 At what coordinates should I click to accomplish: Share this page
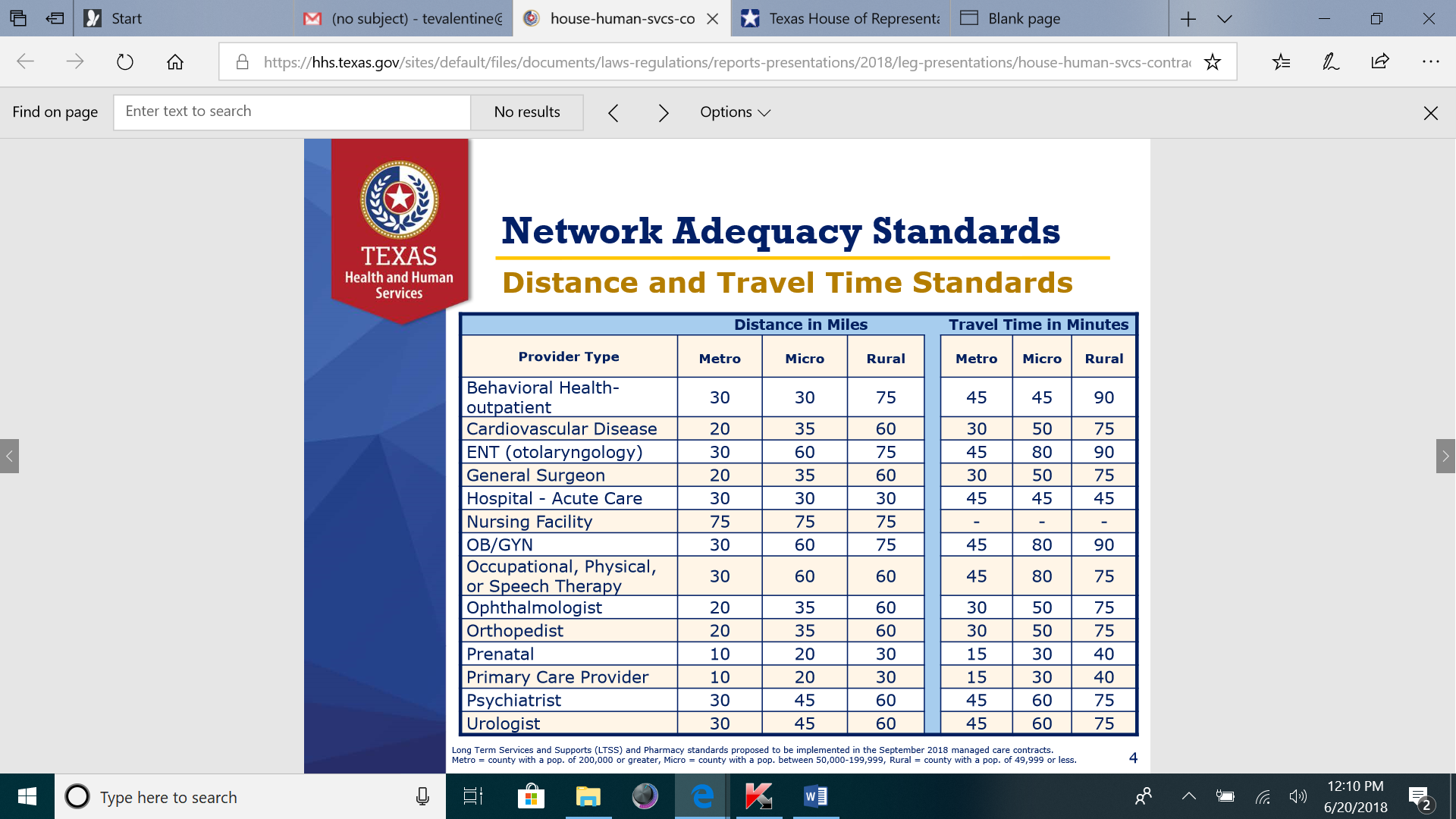1380,62
